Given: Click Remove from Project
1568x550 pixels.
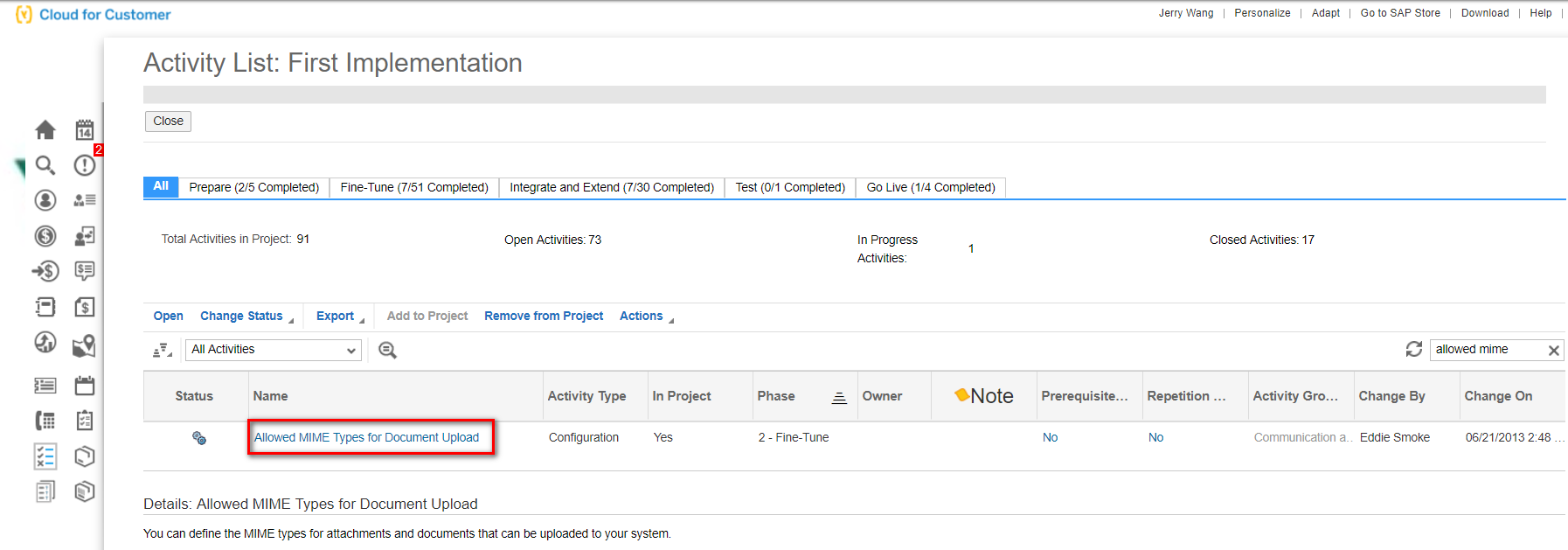Looking at the screenshot, I should (544, 317).
